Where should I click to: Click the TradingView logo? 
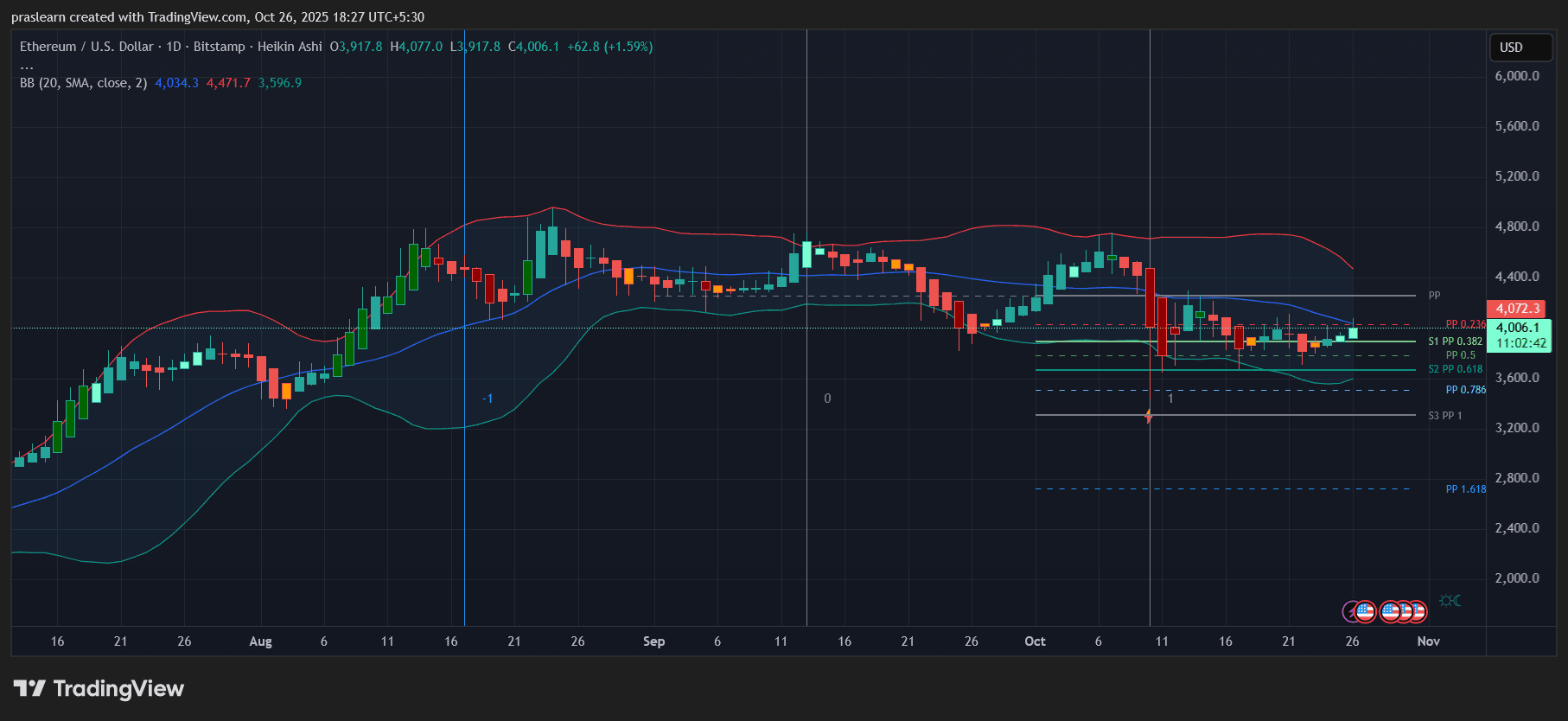point(99,688)
